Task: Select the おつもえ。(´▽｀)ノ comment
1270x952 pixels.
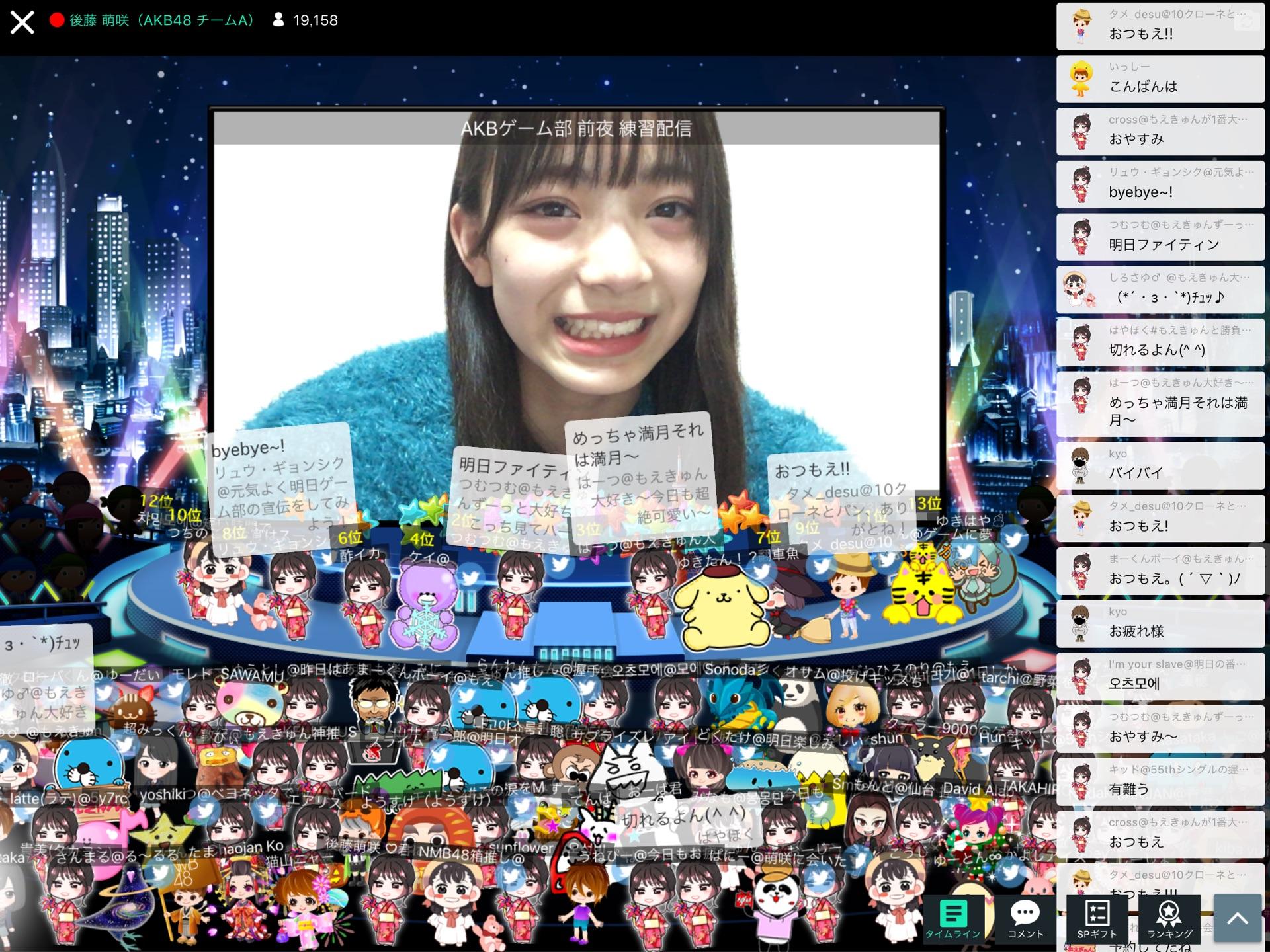Action: (1160, 571)
